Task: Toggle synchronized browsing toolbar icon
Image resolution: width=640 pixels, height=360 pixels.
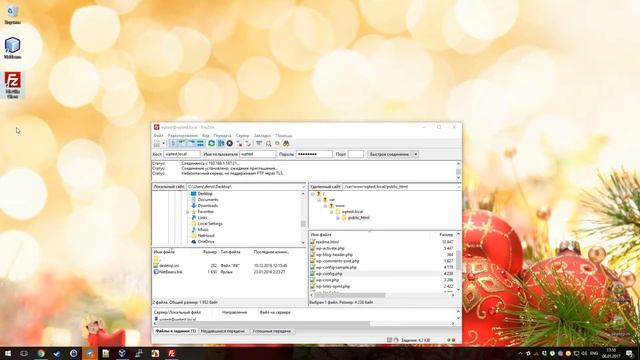Action: [x=277, y=144]
